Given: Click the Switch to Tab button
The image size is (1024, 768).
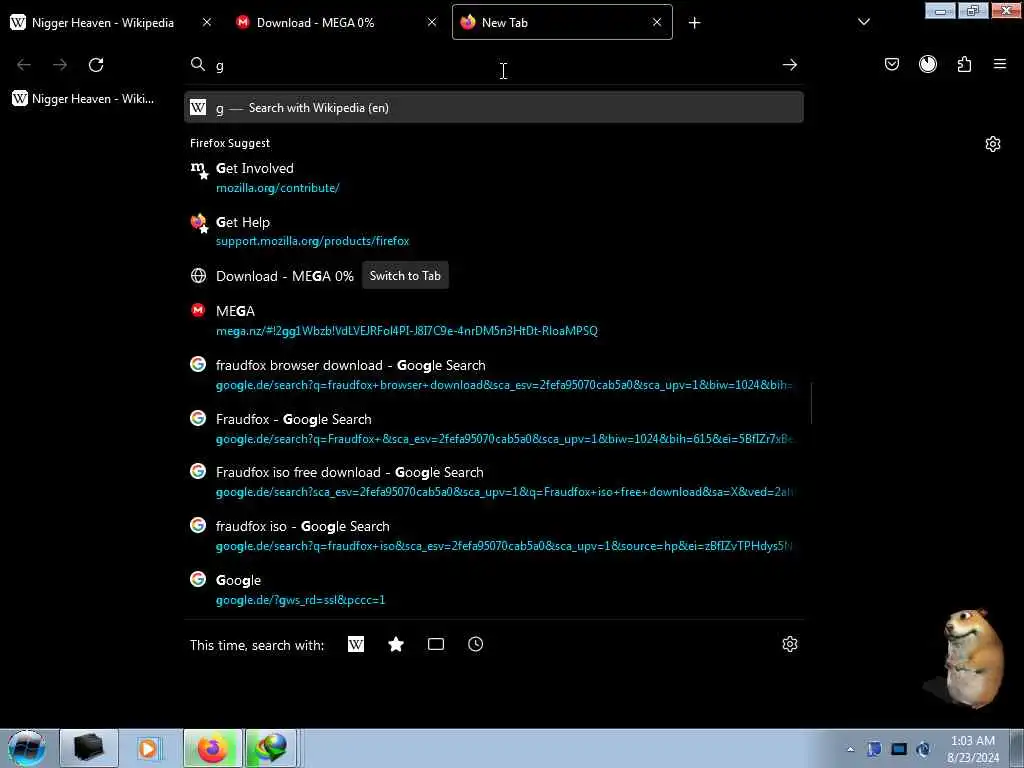Looking at the screenshot, I should click(x=405, y=276).
